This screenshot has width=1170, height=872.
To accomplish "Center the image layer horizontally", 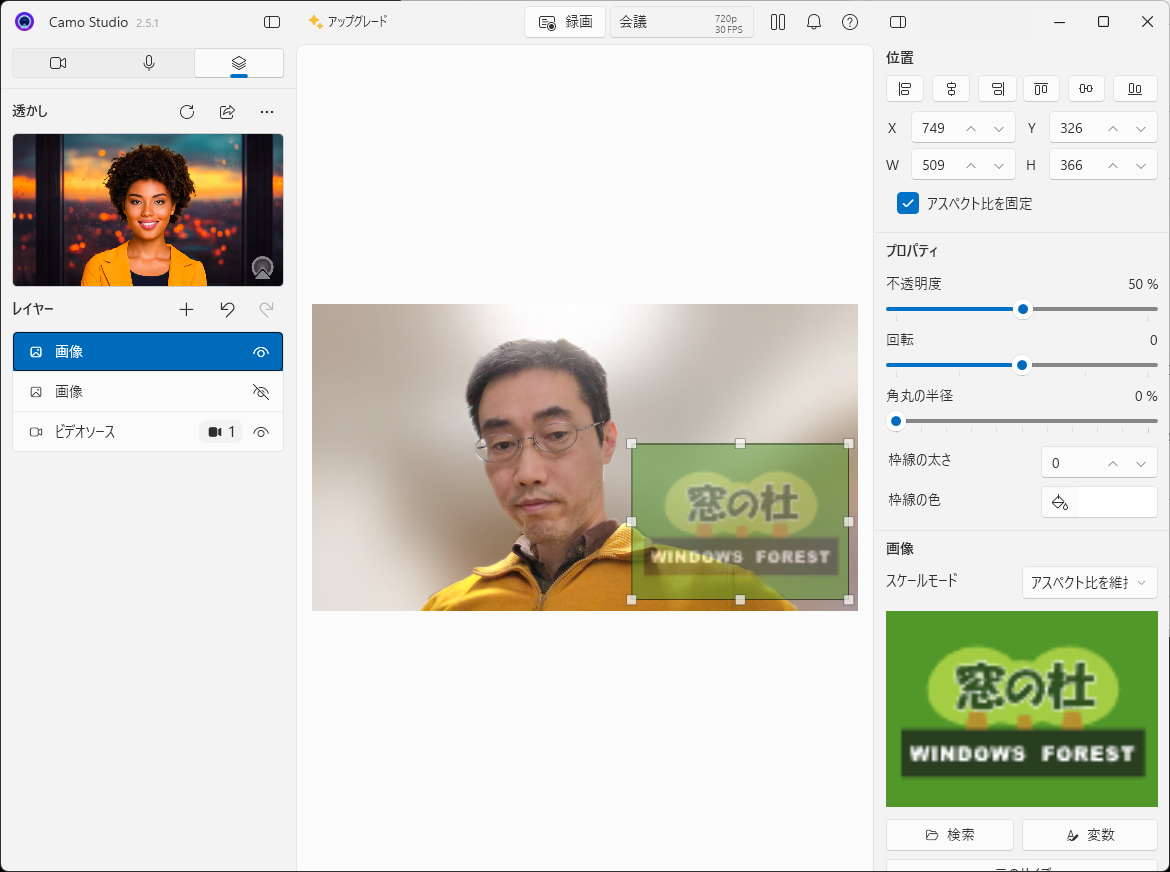I will click(950, 88).
